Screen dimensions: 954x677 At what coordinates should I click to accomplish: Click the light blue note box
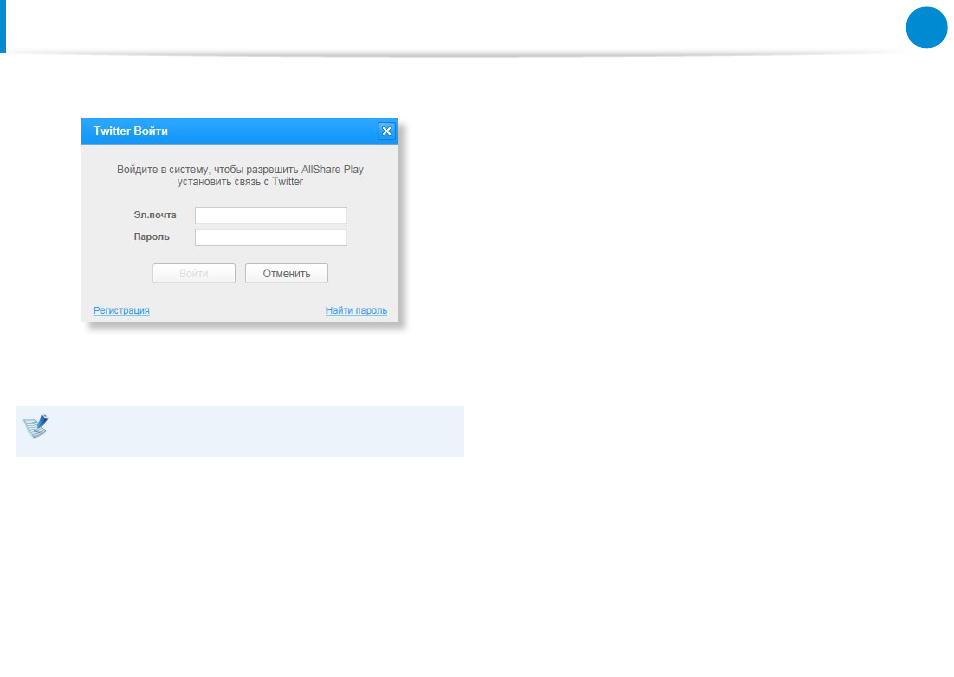click(x=240, y=431)
